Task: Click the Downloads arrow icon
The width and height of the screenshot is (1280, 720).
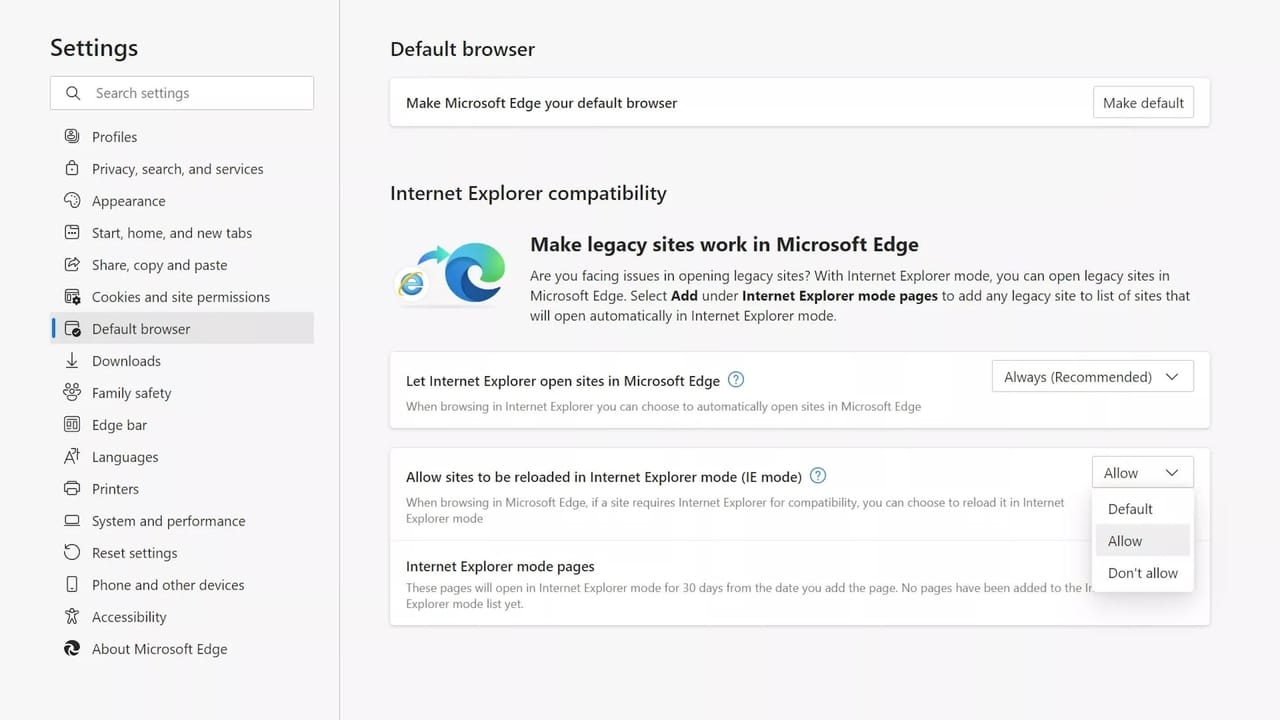Action: (71, 360)
